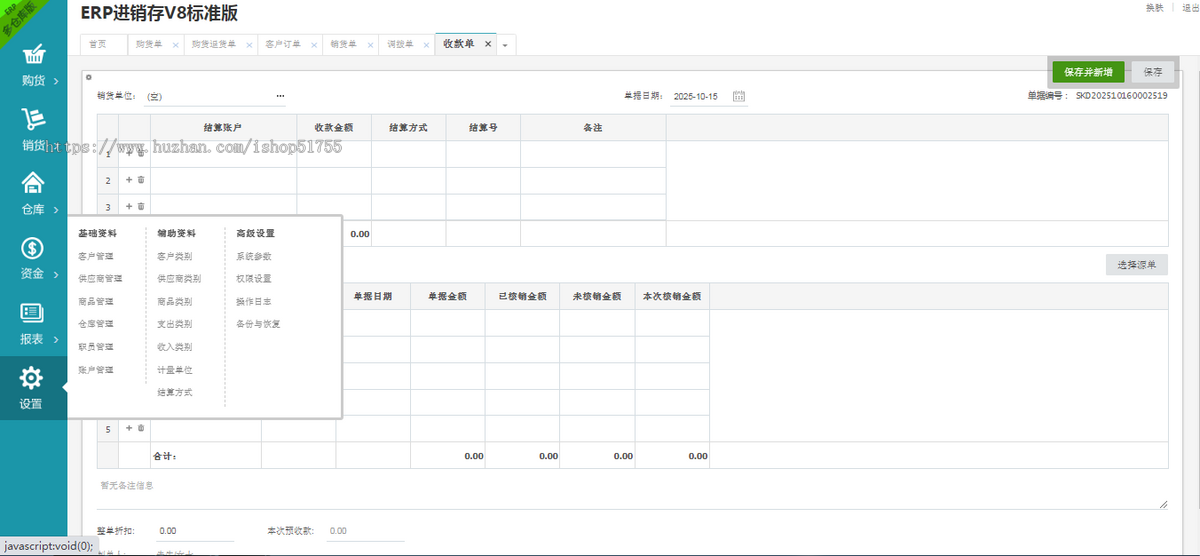Switch to the 购货退货单 tab
Viewport: 1200px width, 556px height.
pyautogui.click(x=213, y=45)
